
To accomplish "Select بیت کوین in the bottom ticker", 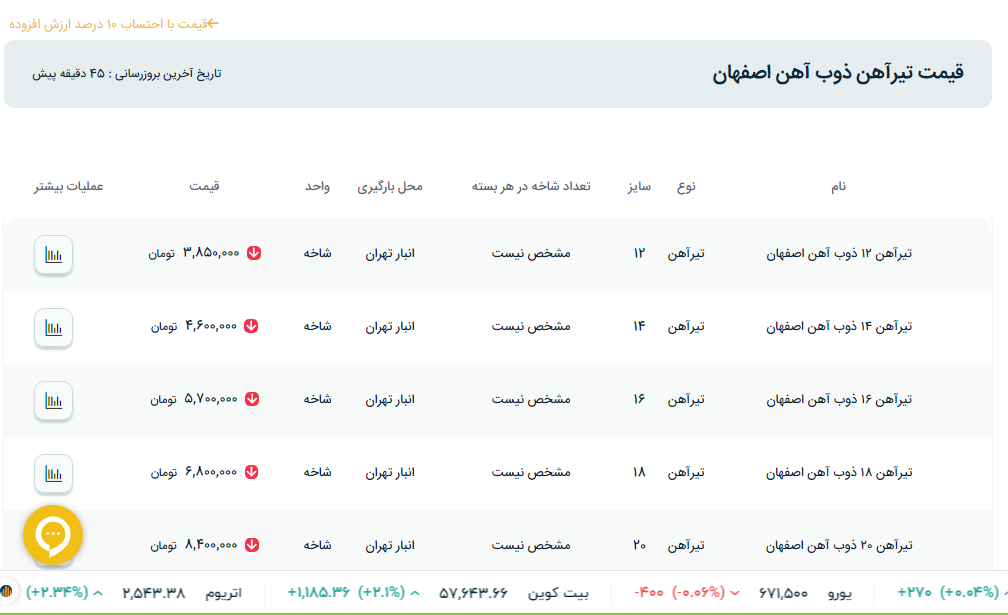I will pyautogui.click(x=562, y=592).
